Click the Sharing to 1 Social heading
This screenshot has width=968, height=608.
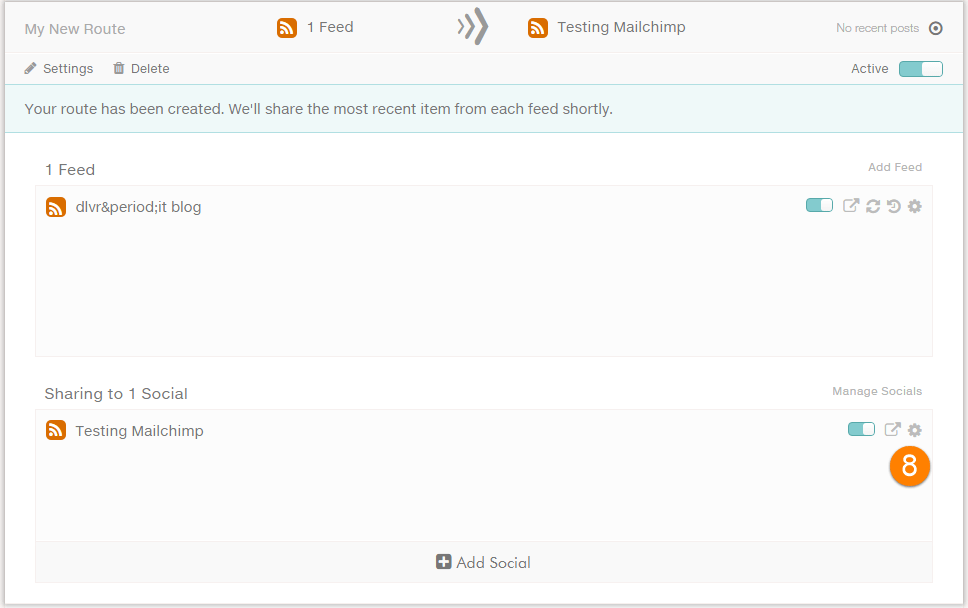point(116,394)
